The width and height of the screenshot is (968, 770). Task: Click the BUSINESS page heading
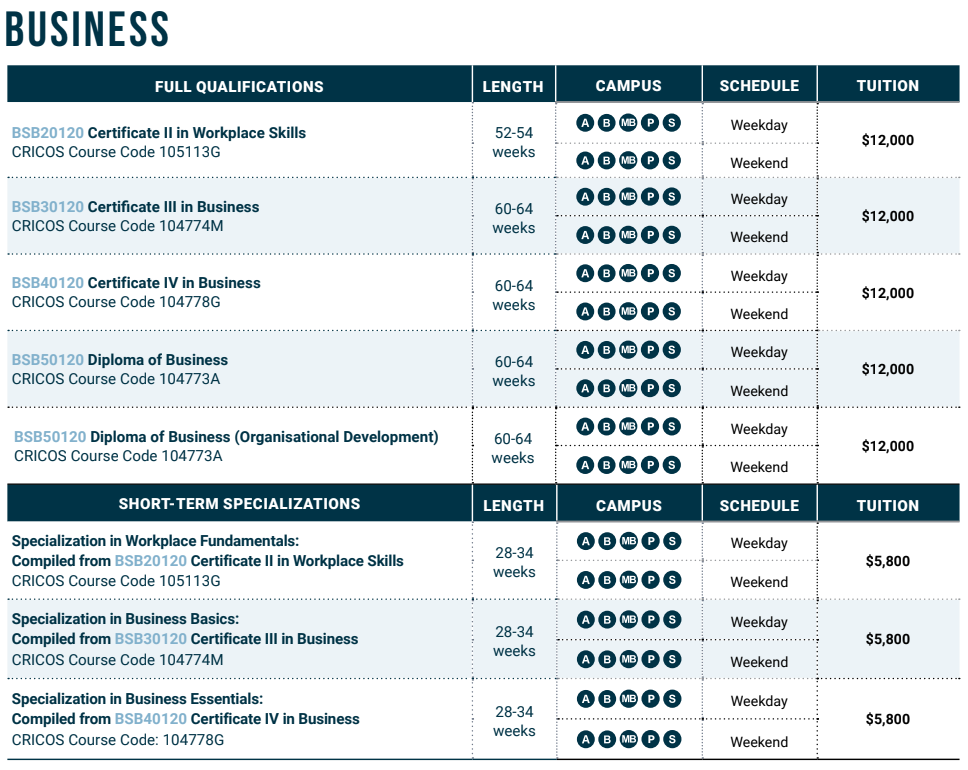click(87, 29)
